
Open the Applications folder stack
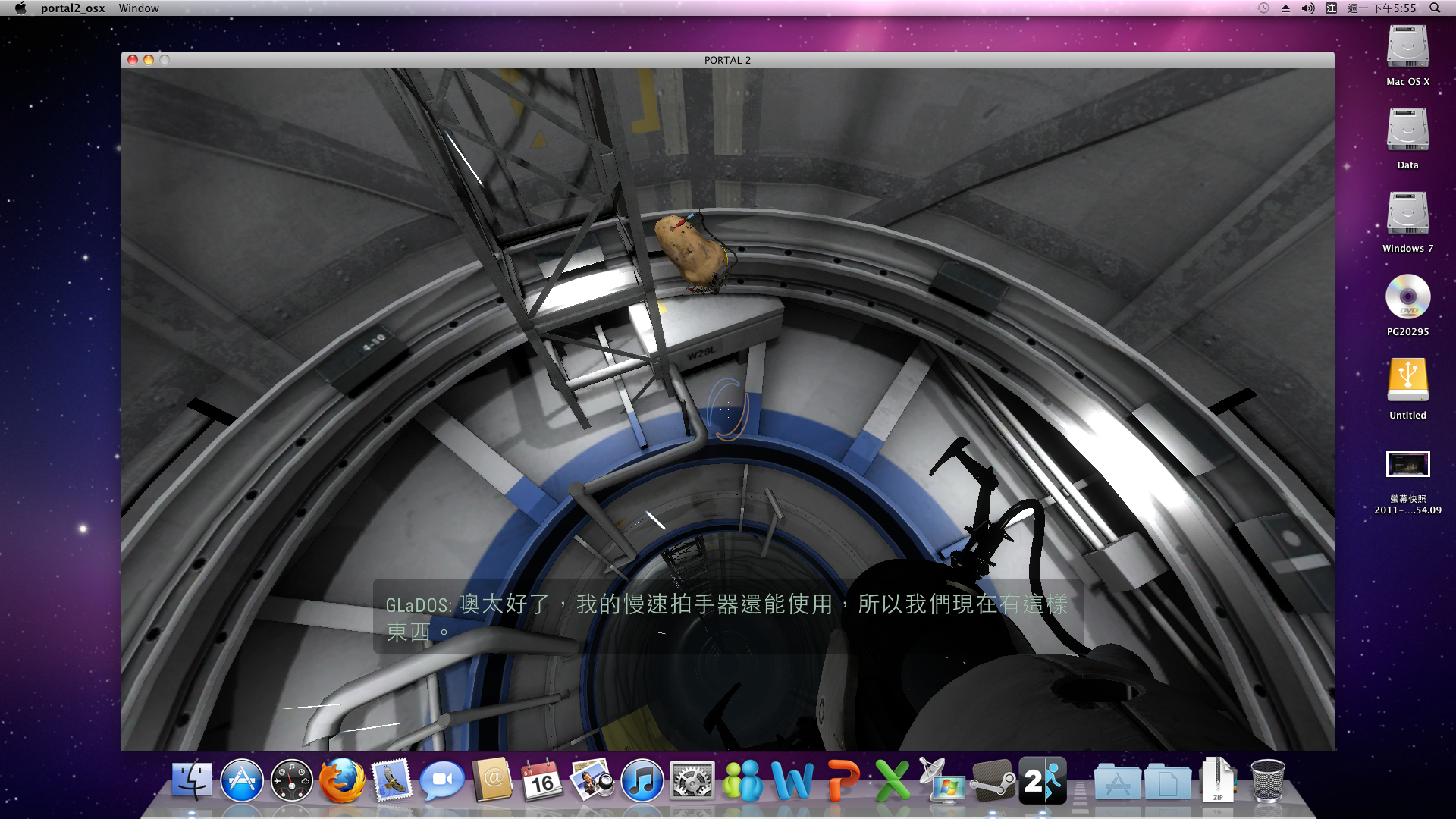tap(1117, 780)
